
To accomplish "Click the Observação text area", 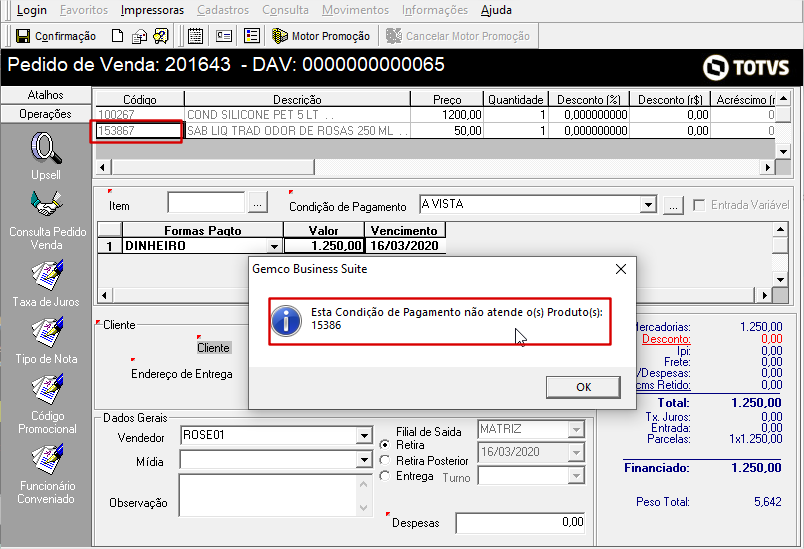I will click(x=268, y=495).
